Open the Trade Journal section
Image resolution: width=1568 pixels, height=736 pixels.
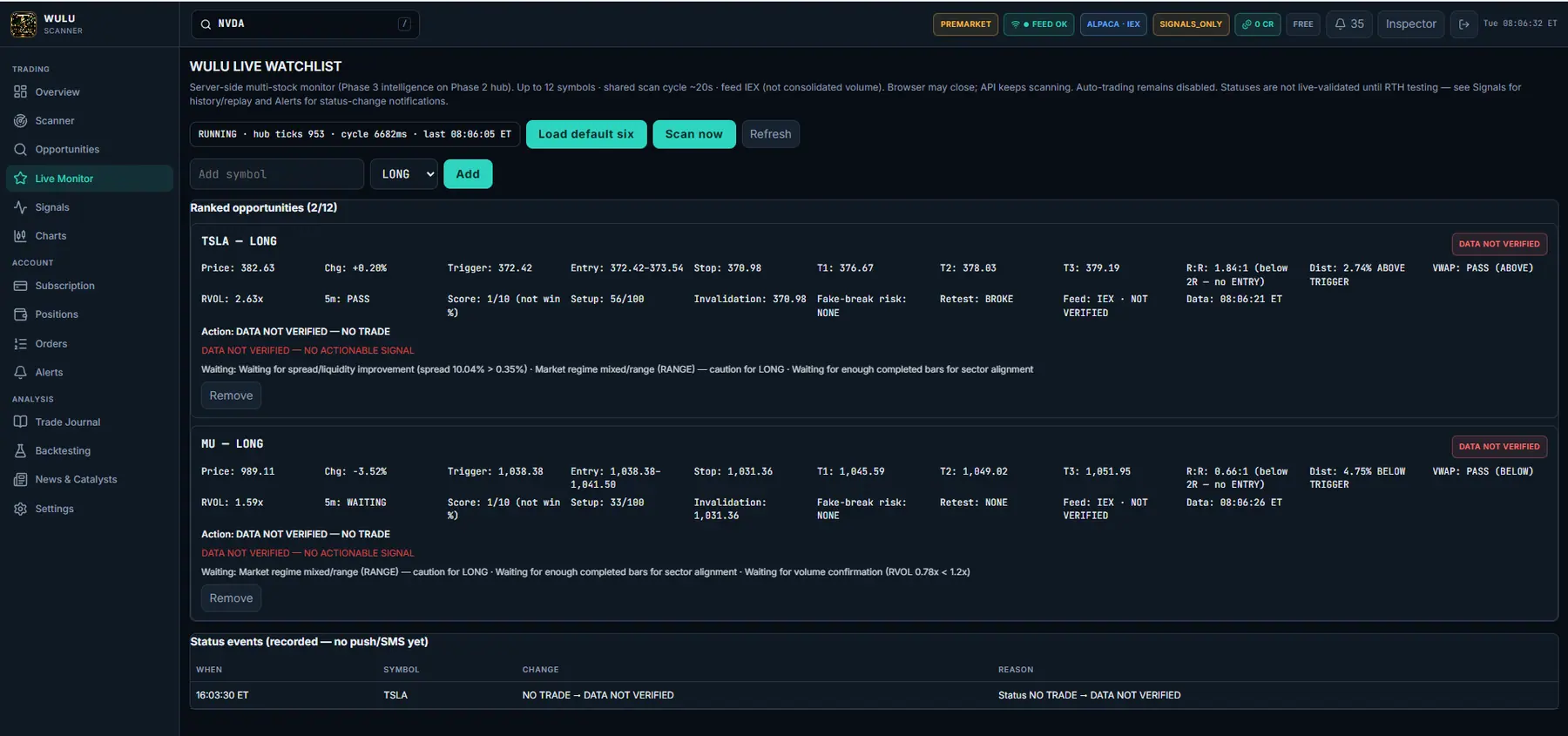click(68, 422)
